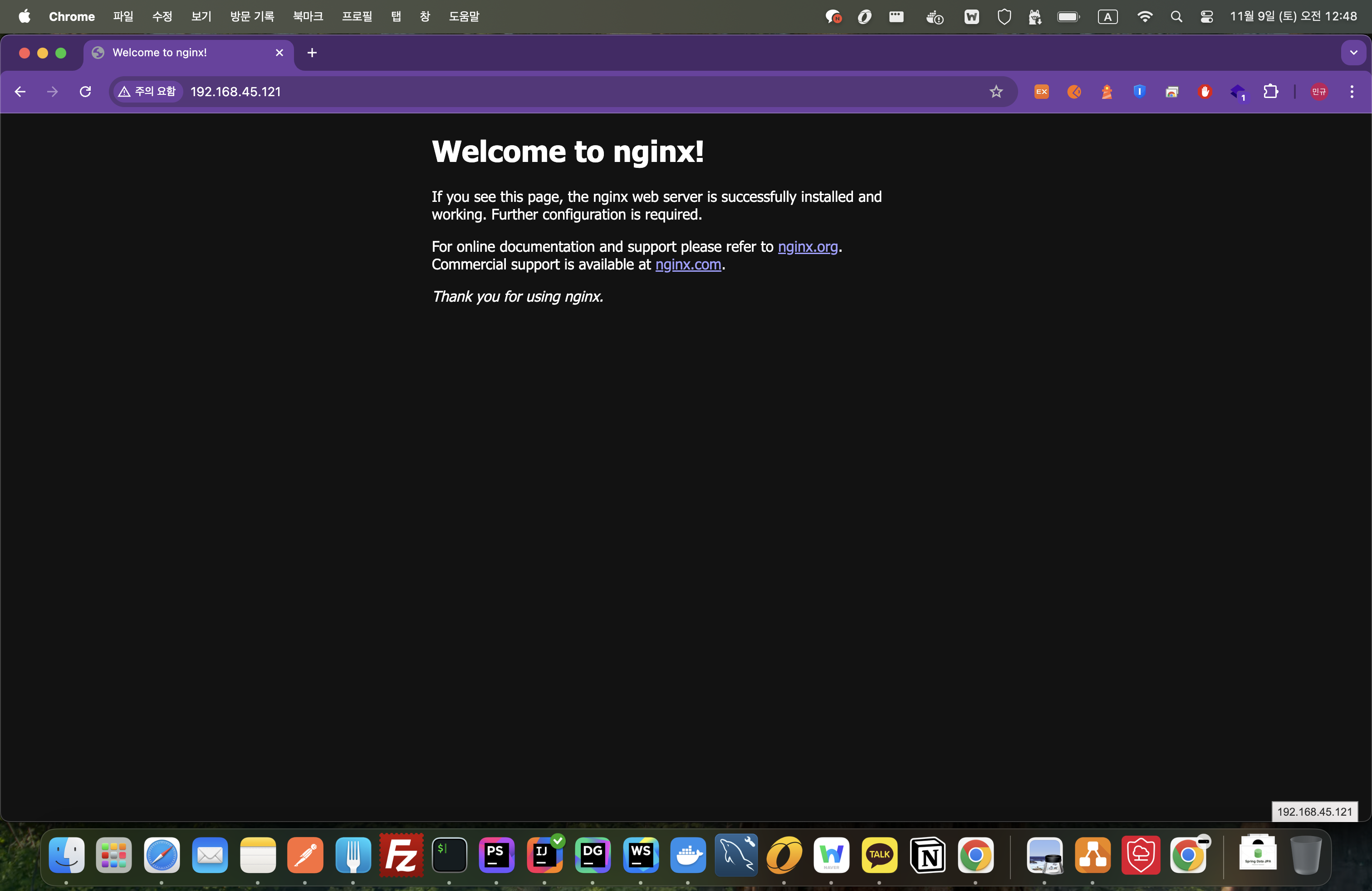Open macOS Control Center toggle icon
Image resolution: width=1372 pixels, height=891 pixels.
coord(1206,16)
